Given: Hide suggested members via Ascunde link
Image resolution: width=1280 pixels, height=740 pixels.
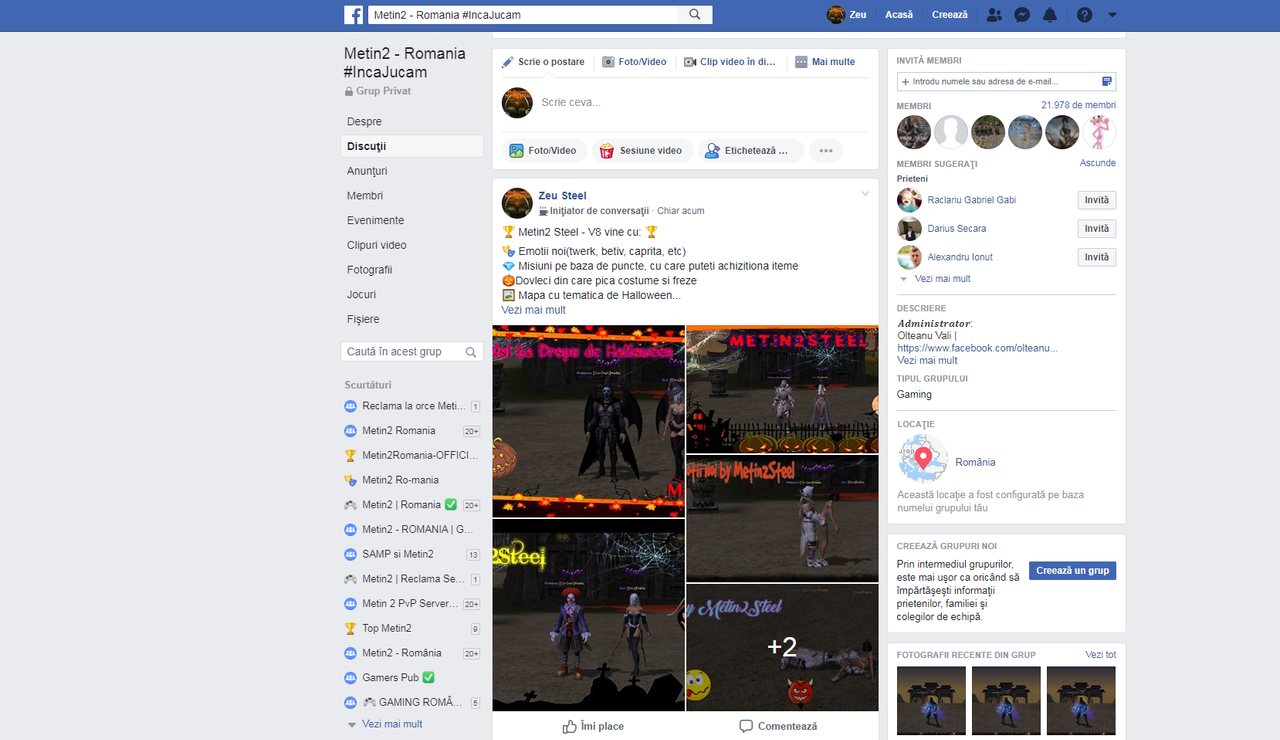Looking at the screenshot, I should [1096, 162].
